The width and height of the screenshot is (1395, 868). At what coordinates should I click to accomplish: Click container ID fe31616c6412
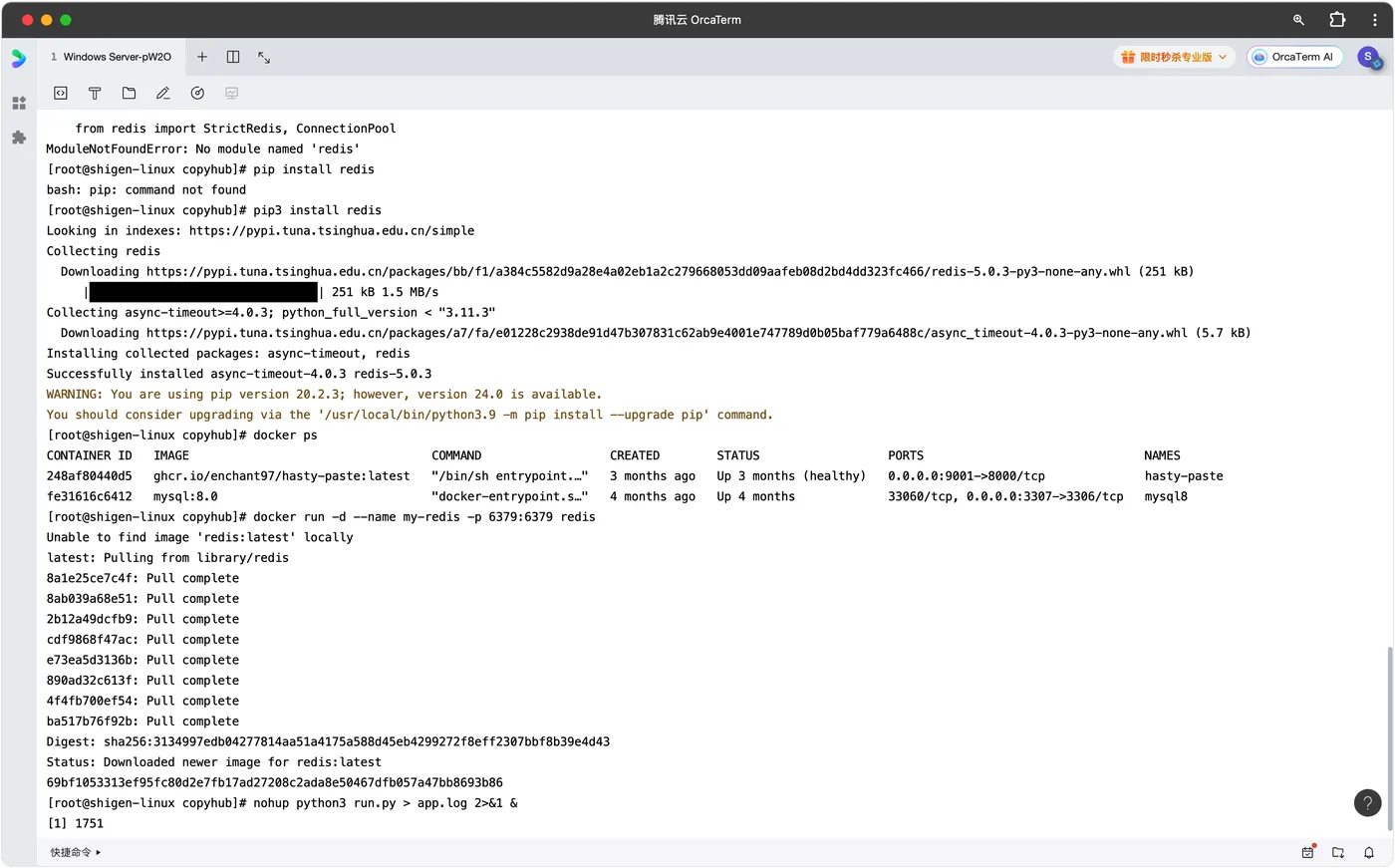pyautogui.click(x=89, y=496)
